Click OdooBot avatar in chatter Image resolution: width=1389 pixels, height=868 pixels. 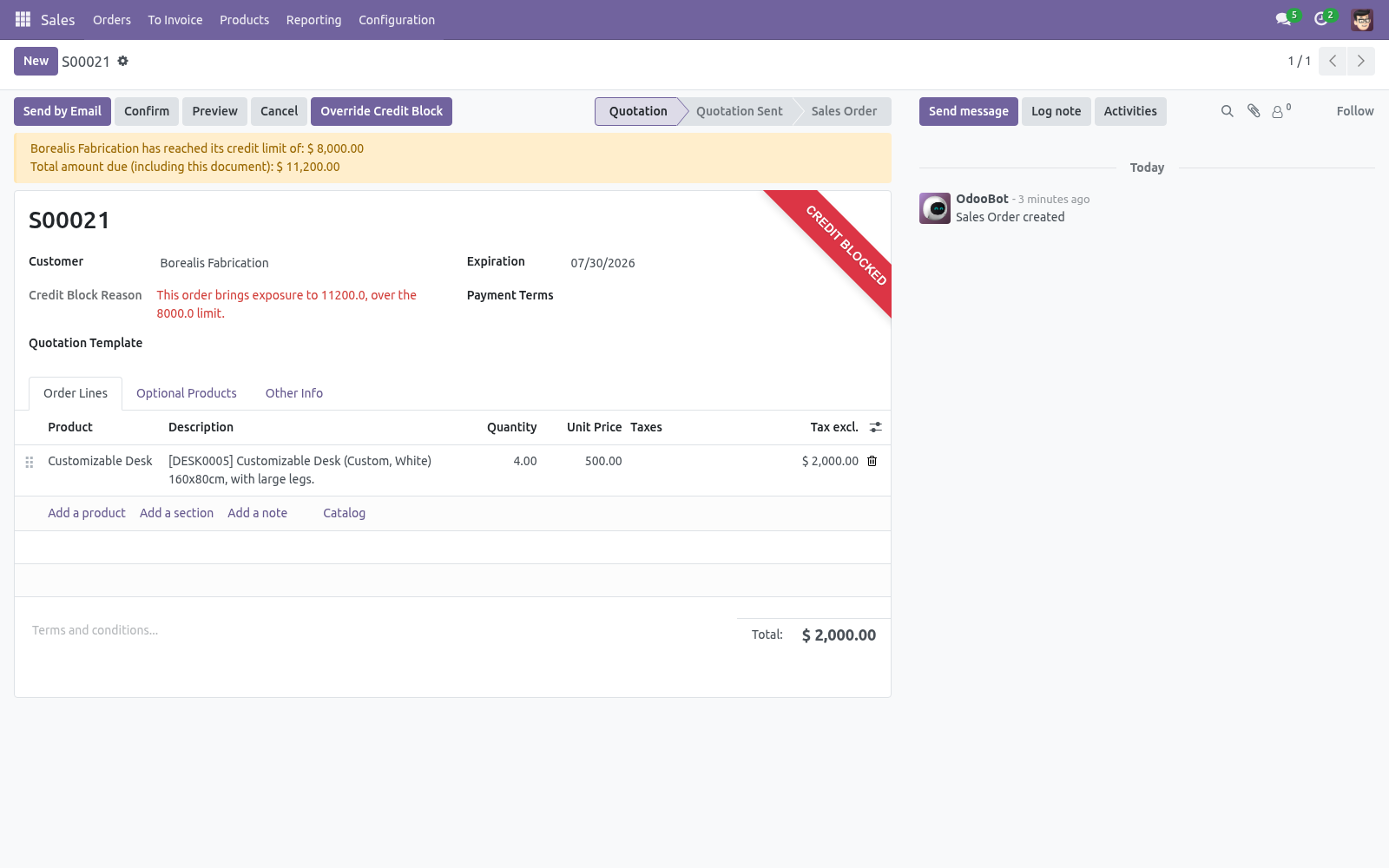[x=935, y=208]
